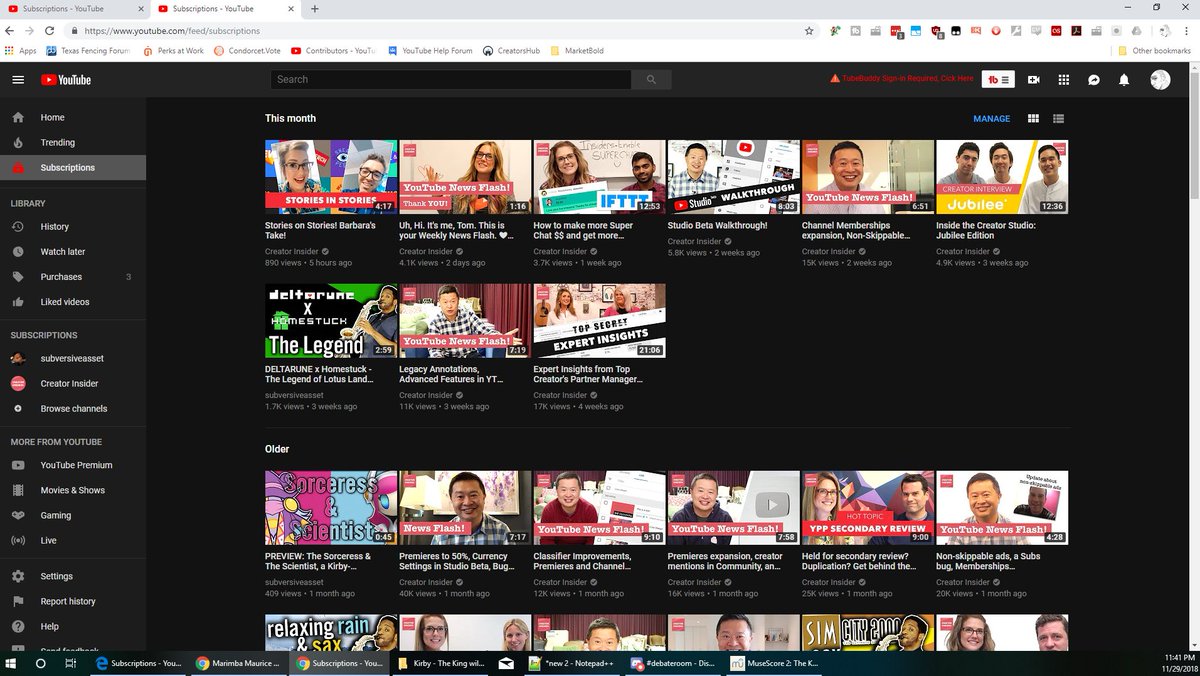1200x676 pixels.
Task: Open Cortana search circle on taskbar
Action: [x=41, y=663]
